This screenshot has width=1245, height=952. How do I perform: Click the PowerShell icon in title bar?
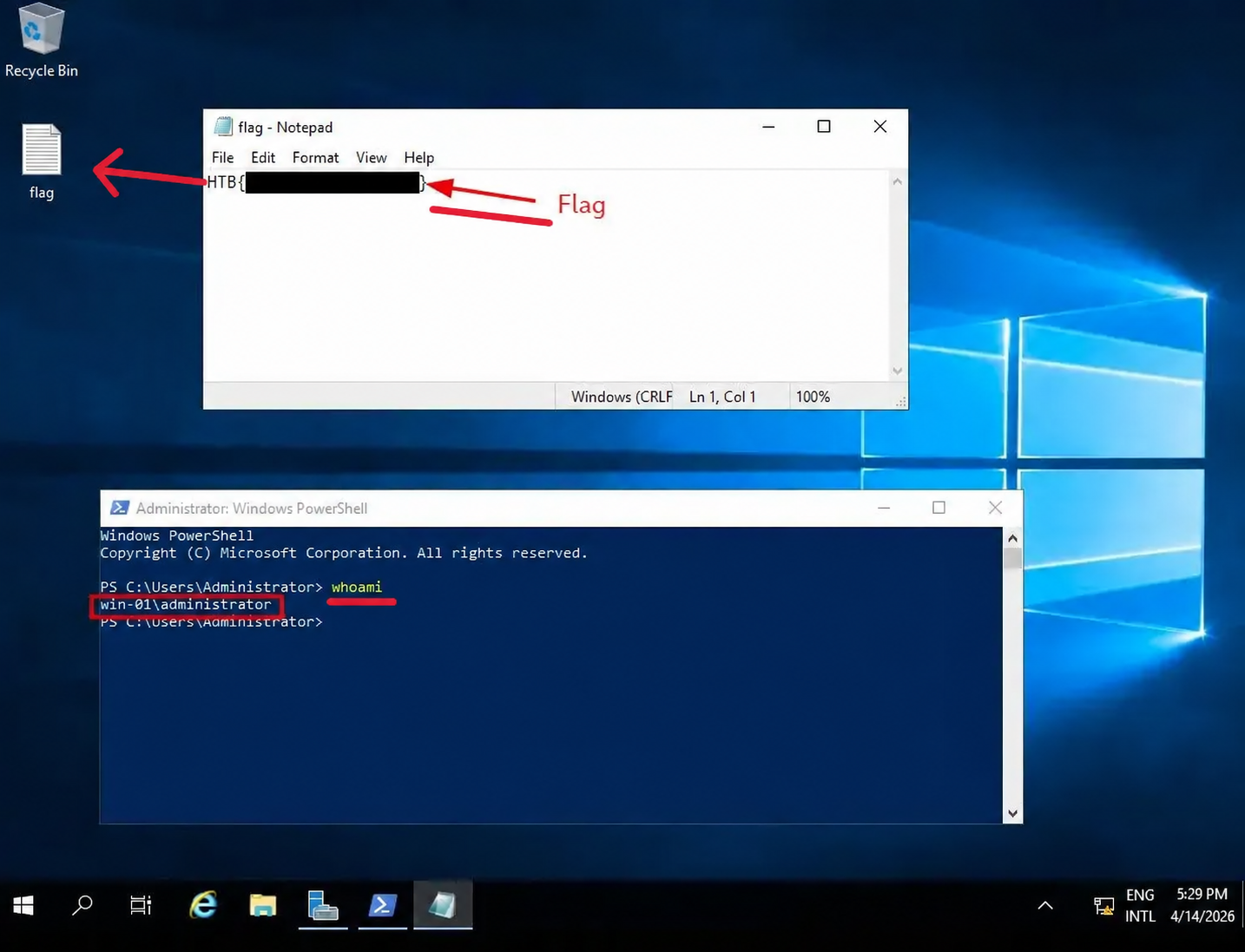click(x=120, y=508)
